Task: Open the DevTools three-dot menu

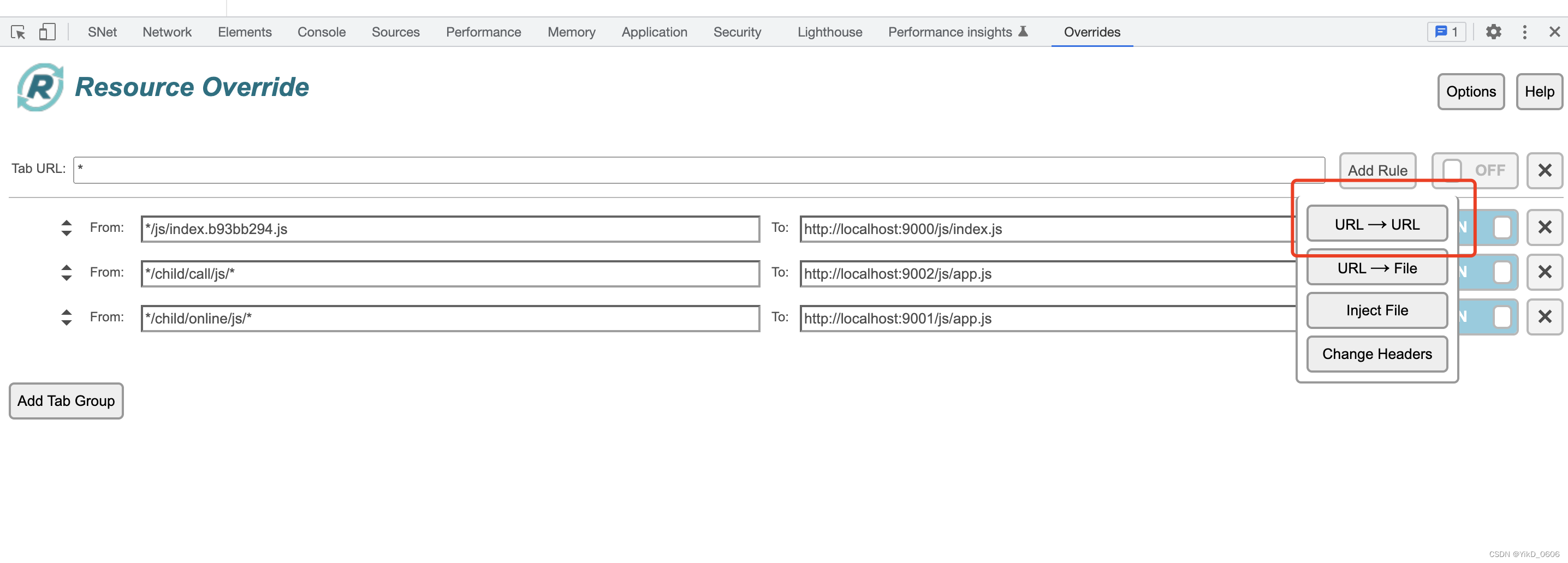Action: pyautogui.click(x=1524, y=32)
